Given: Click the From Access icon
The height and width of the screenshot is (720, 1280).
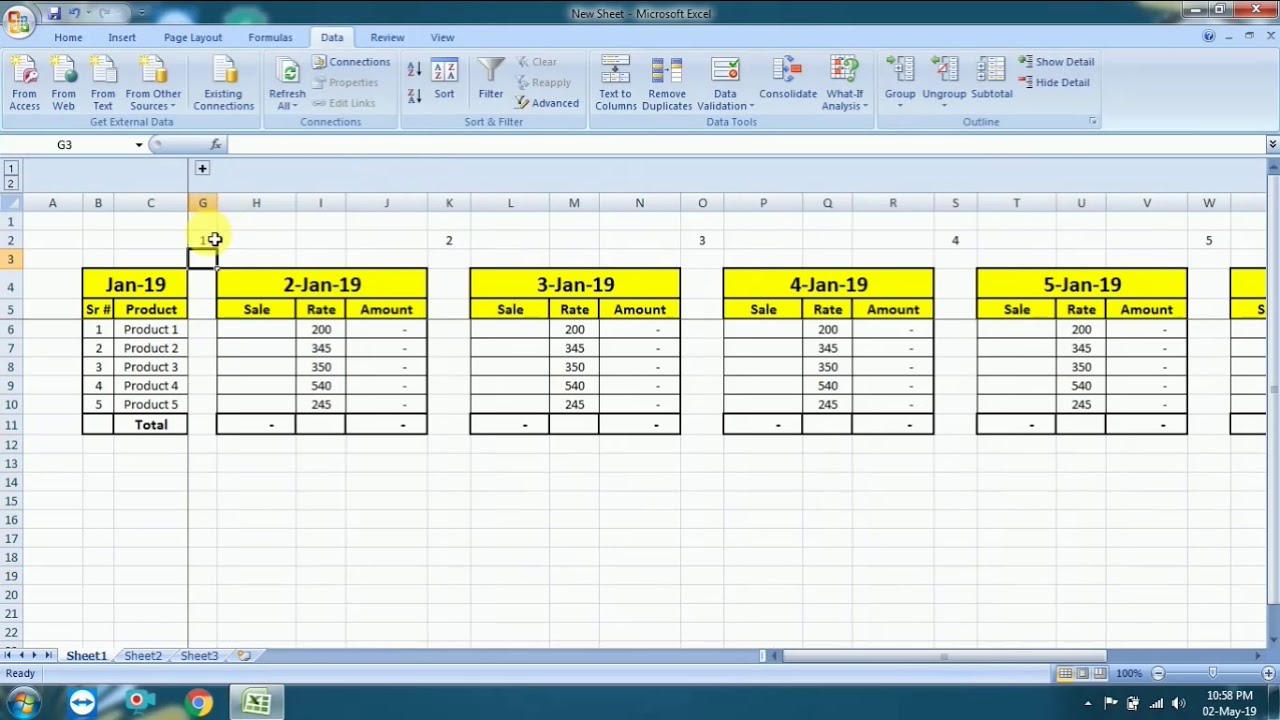Looking at the screenshot, I should click(24, 84).
